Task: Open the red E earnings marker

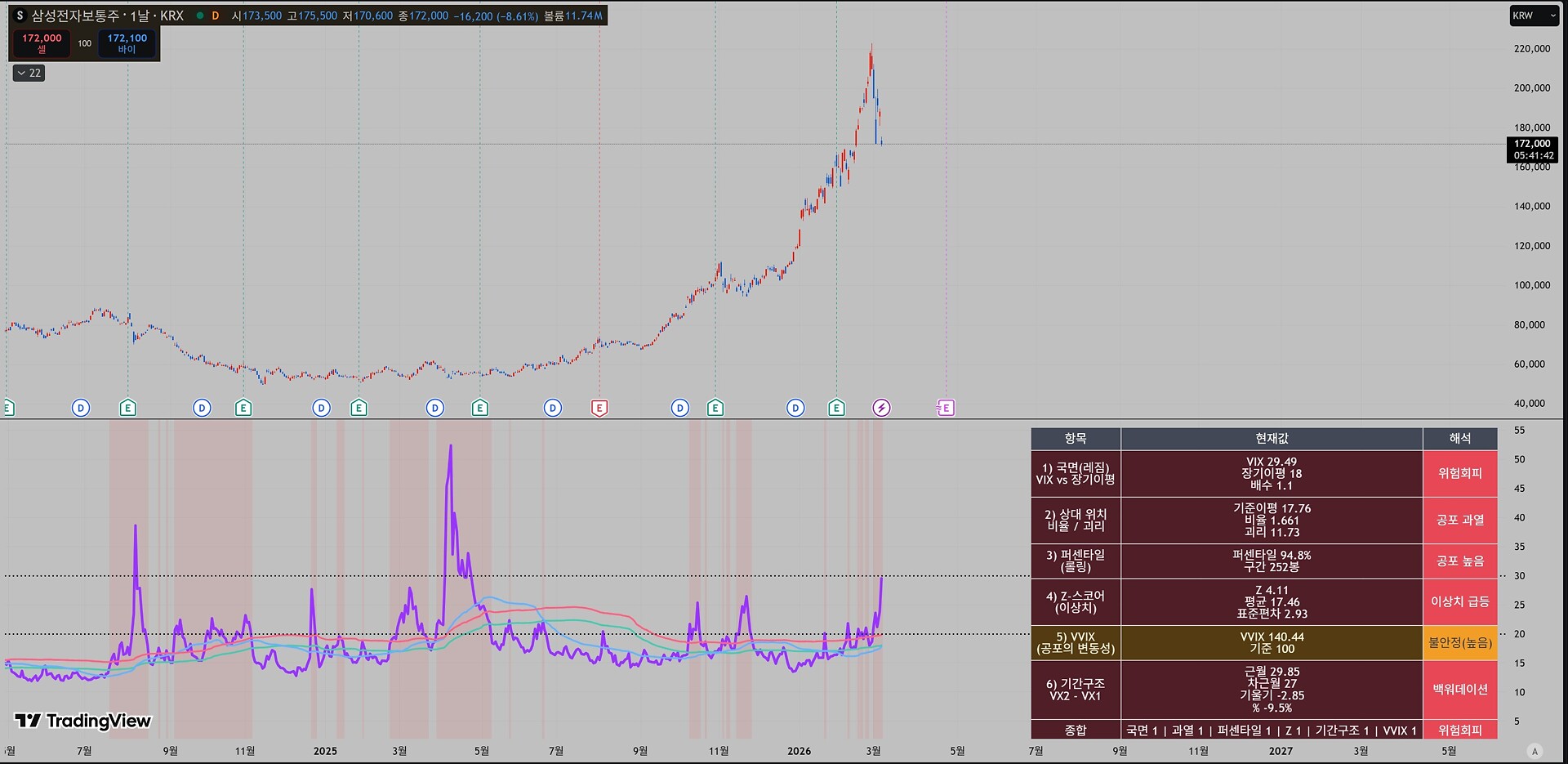Action: [599, 408]
